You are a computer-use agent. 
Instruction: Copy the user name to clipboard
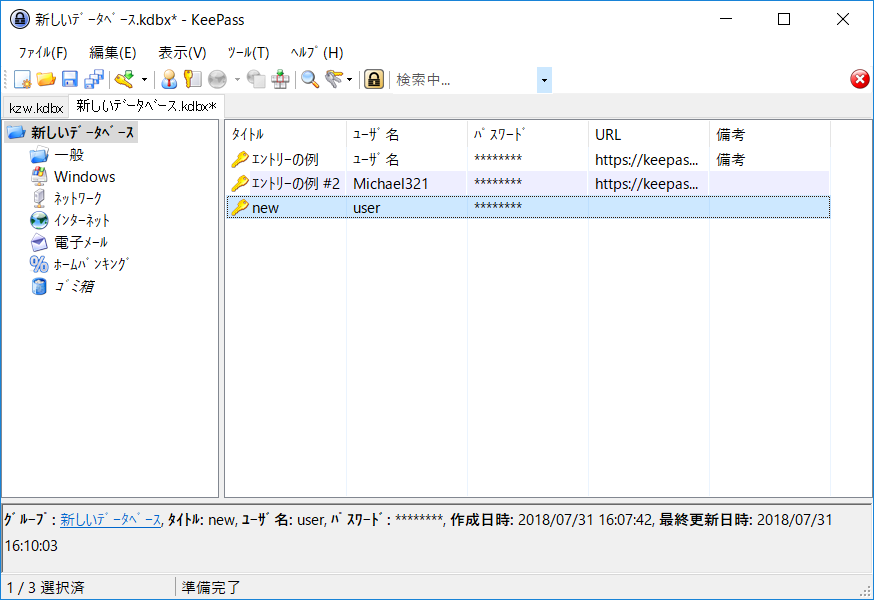[171, 79]
